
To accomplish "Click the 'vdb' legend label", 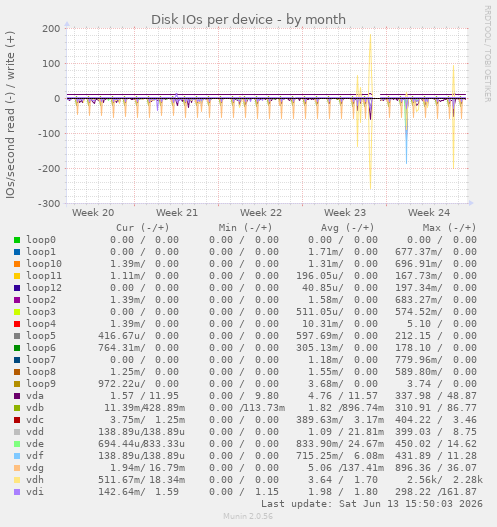I will point(35,408).
